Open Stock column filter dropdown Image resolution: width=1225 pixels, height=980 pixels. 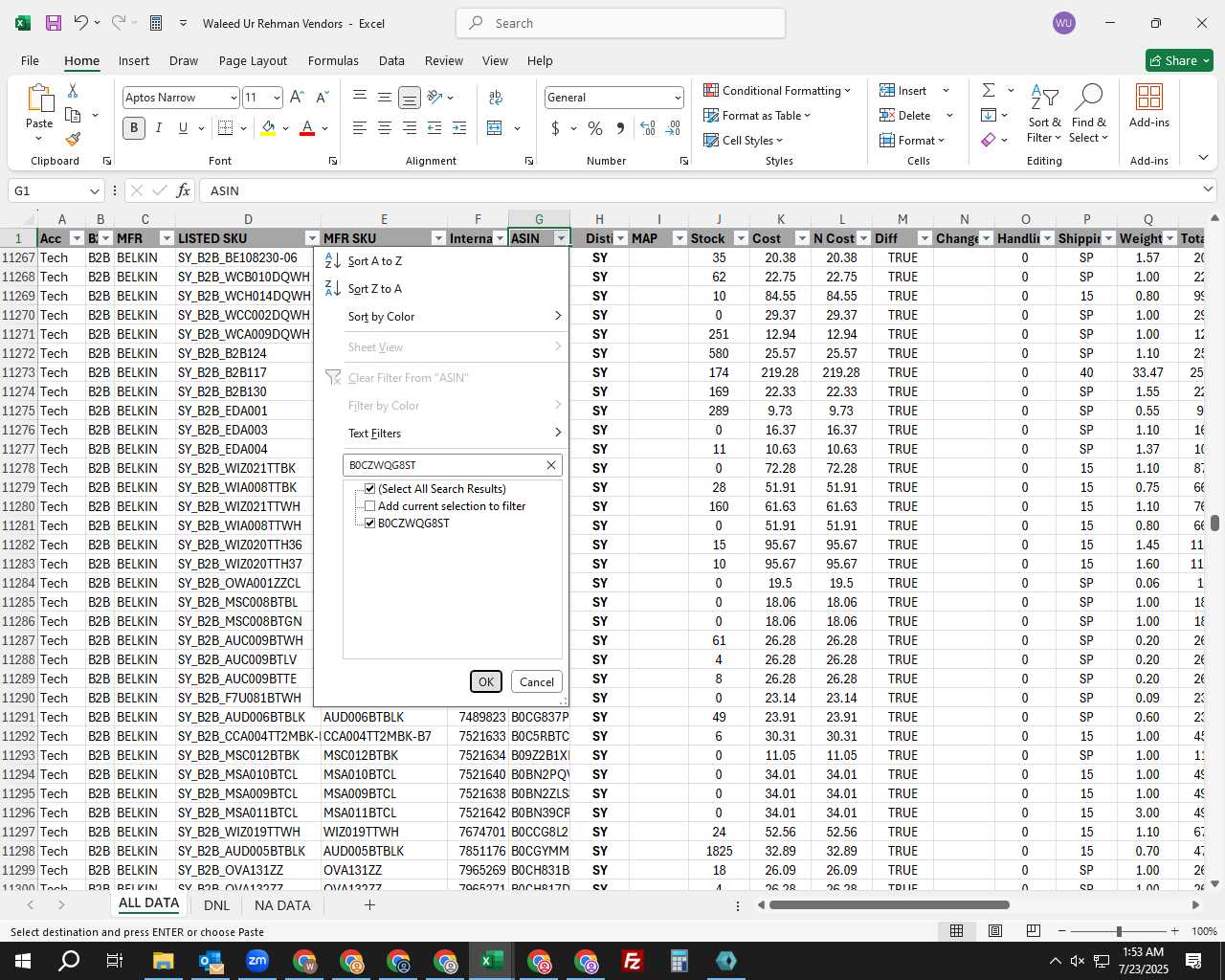coord(740,238)
